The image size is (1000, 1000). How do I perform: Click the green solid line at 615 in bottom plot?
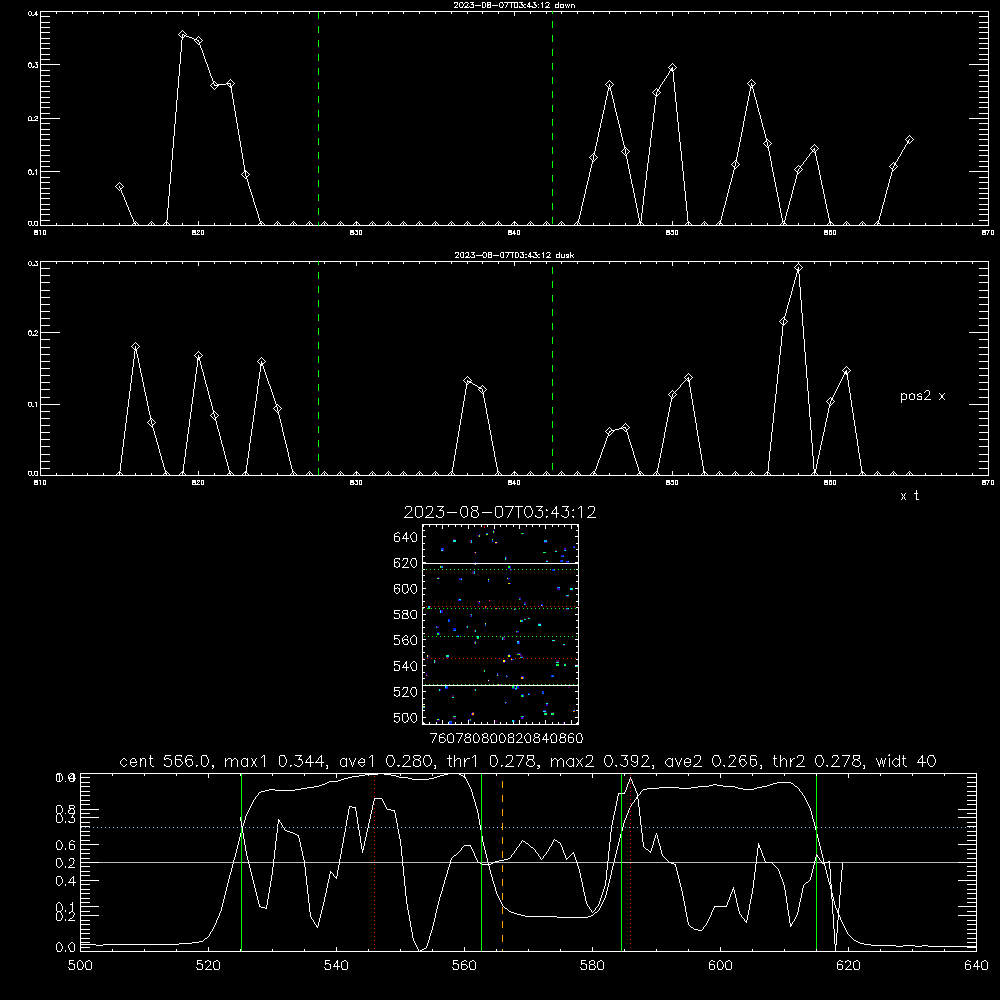tap(816, 861)
